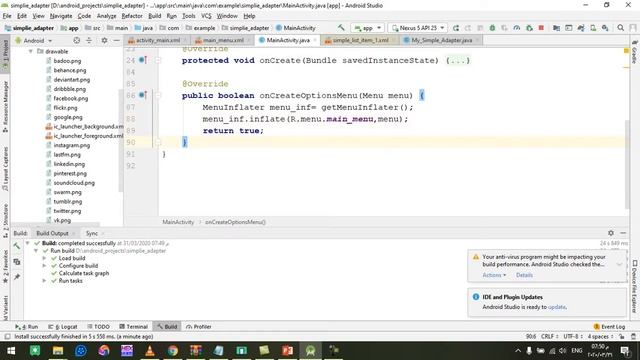Screen dimensions: 640x360
Task: Open Project panel settings gear
Action: click(104, 40)
